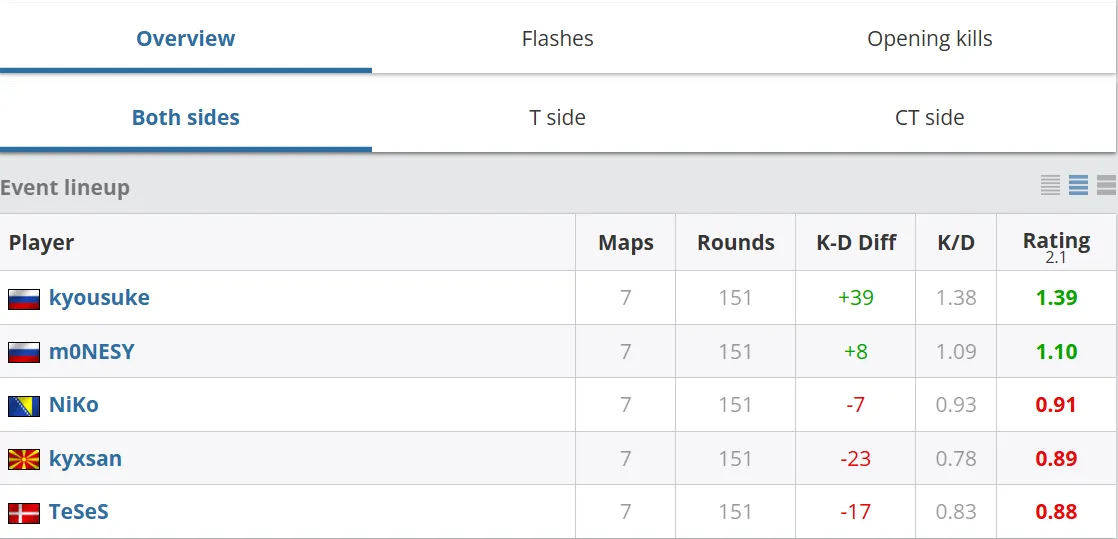Sort table by Rating 2.1 column

tap(1056, 246)
